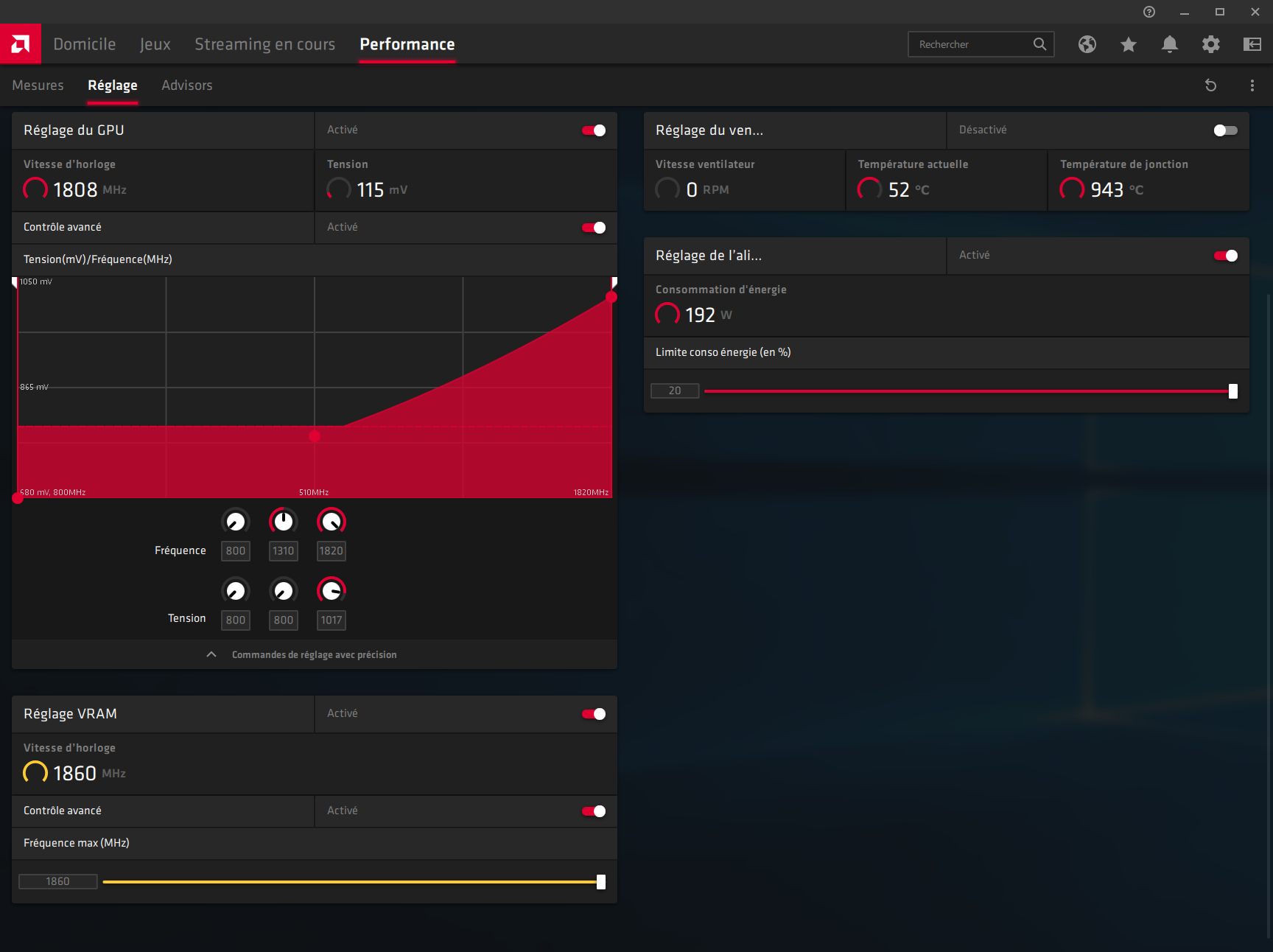Click the reset tuning arrow icon

tap(1210, 85)
